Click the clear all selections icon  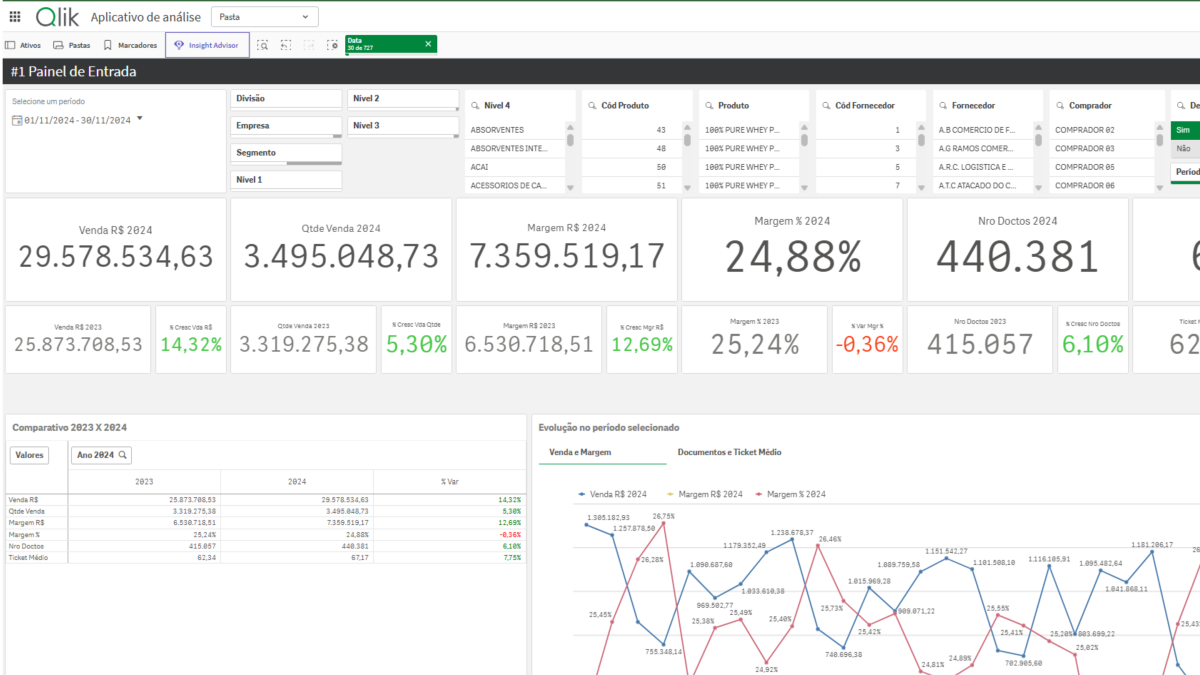333,45
